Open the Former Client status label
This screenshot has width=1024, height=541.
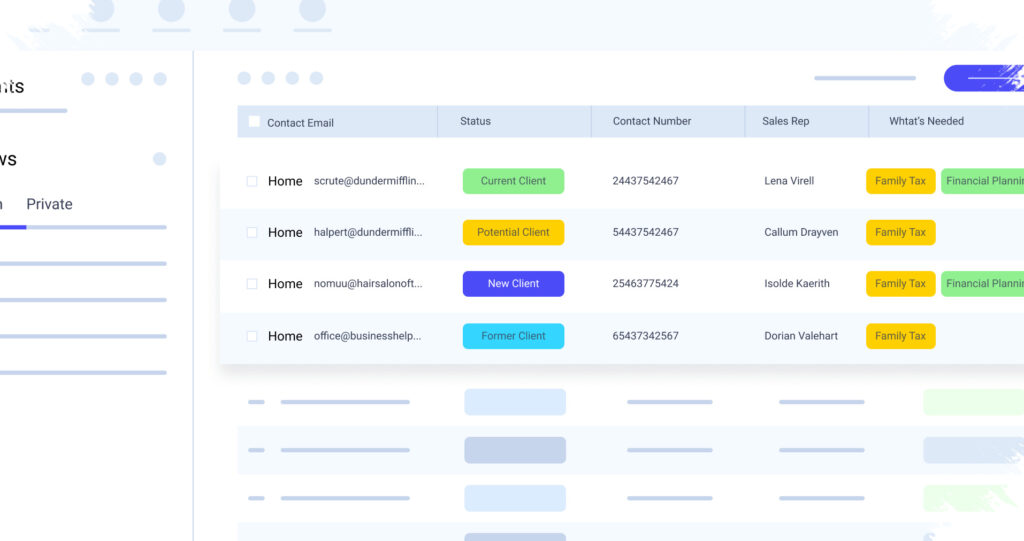tap(513, 336)
